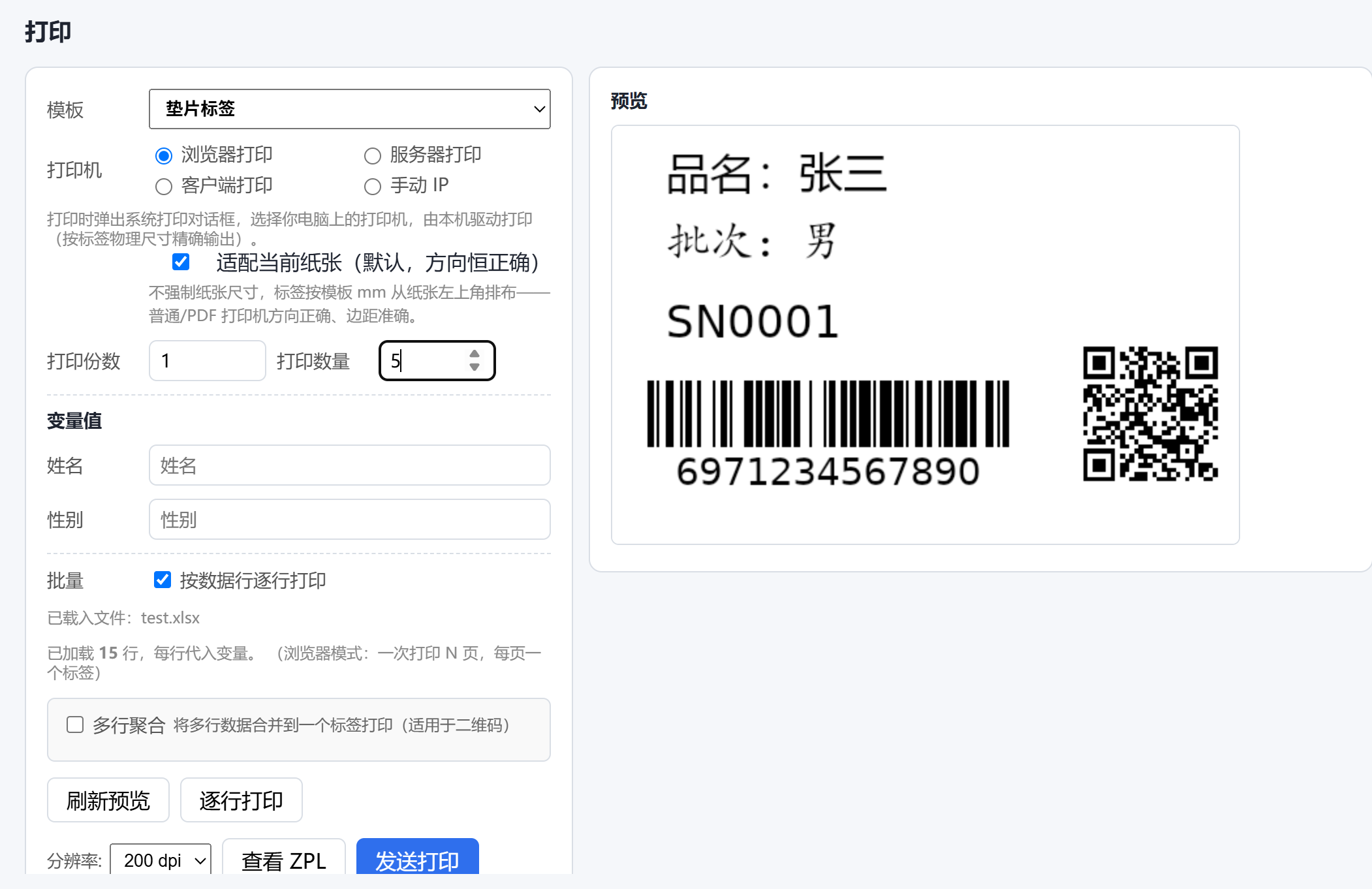Select the 客户端打印 radio option

(164, 187)
